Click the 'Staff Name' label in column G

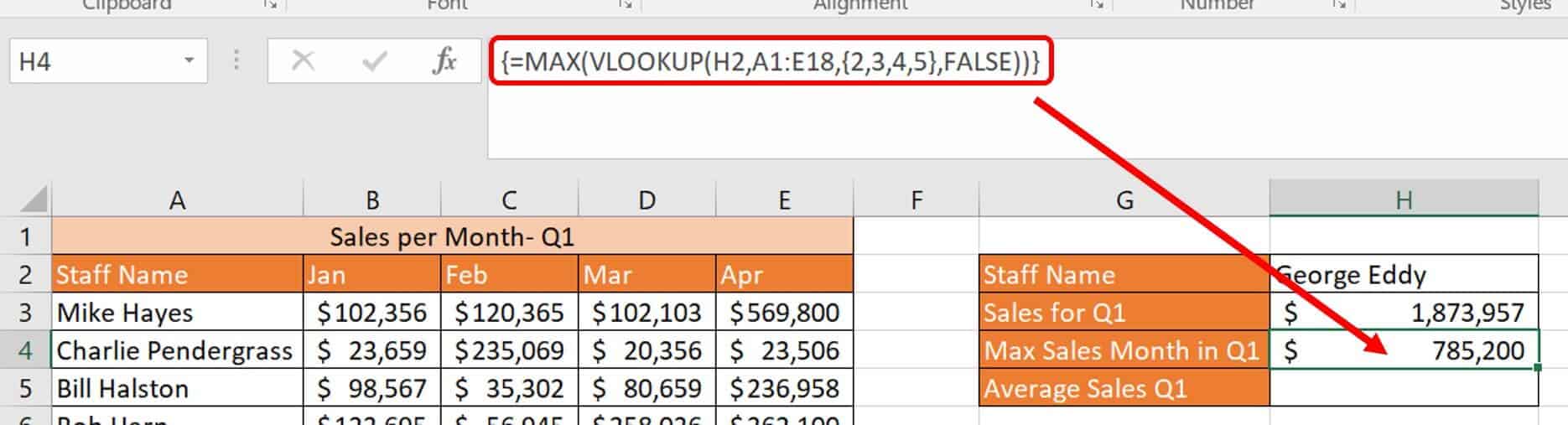pos(1124,274)
